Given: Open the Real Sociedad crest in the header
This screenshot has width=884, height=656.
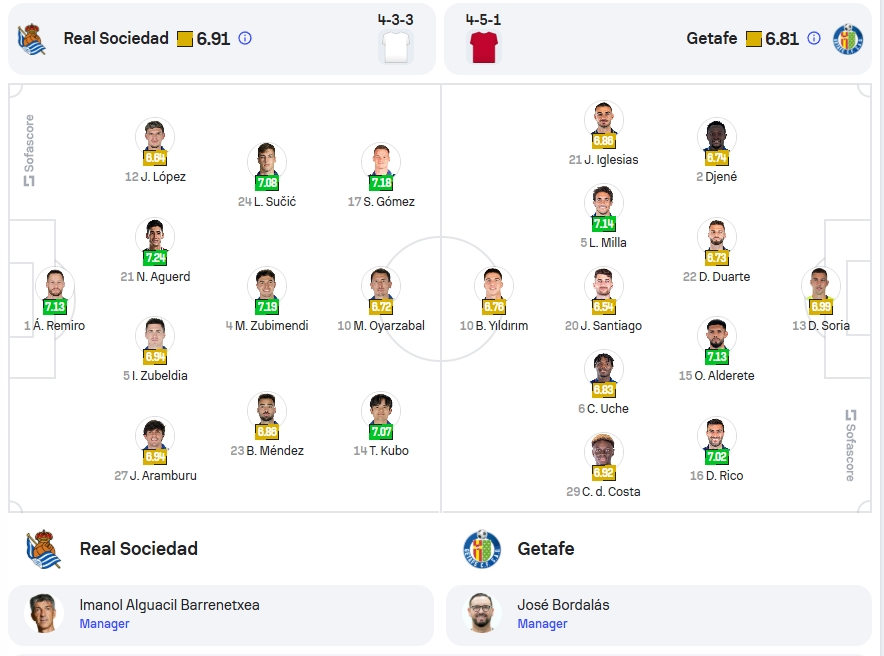Looking at the screenshot, I should pos(32,39).
